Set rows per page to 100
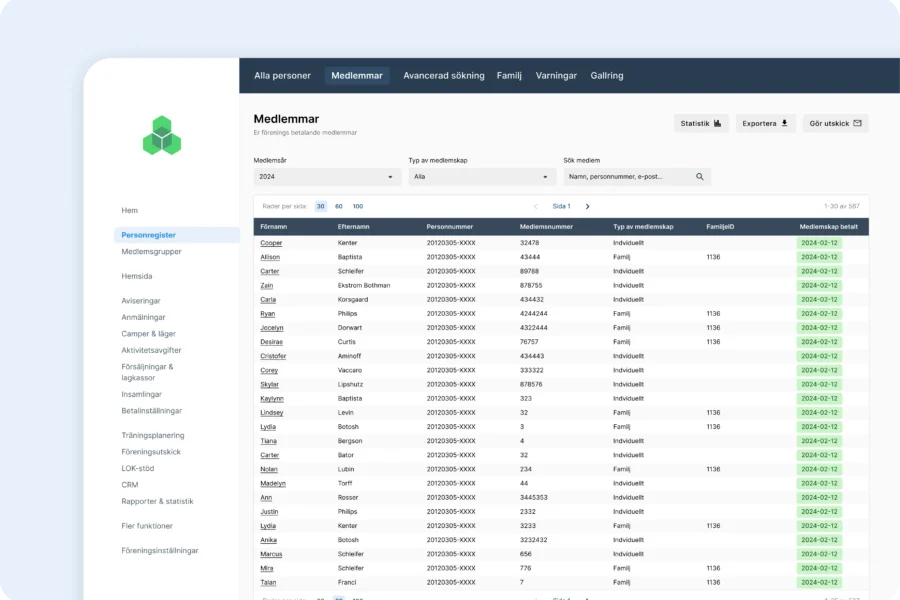This screenshot has width=900, height=600. 358,206
